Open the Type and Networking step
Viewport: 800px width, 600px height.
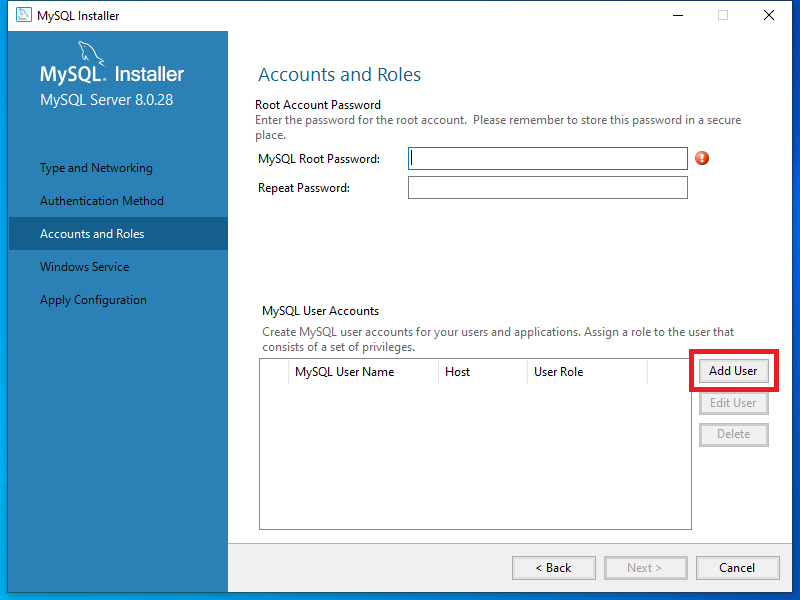click(96, 168)
